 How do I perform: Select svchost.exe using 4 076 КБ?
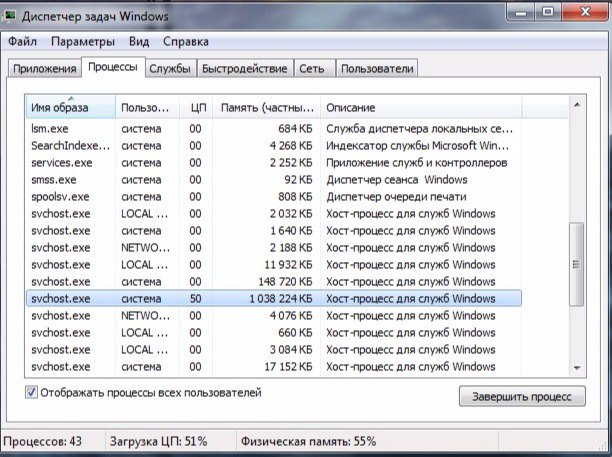coord(273,315)
